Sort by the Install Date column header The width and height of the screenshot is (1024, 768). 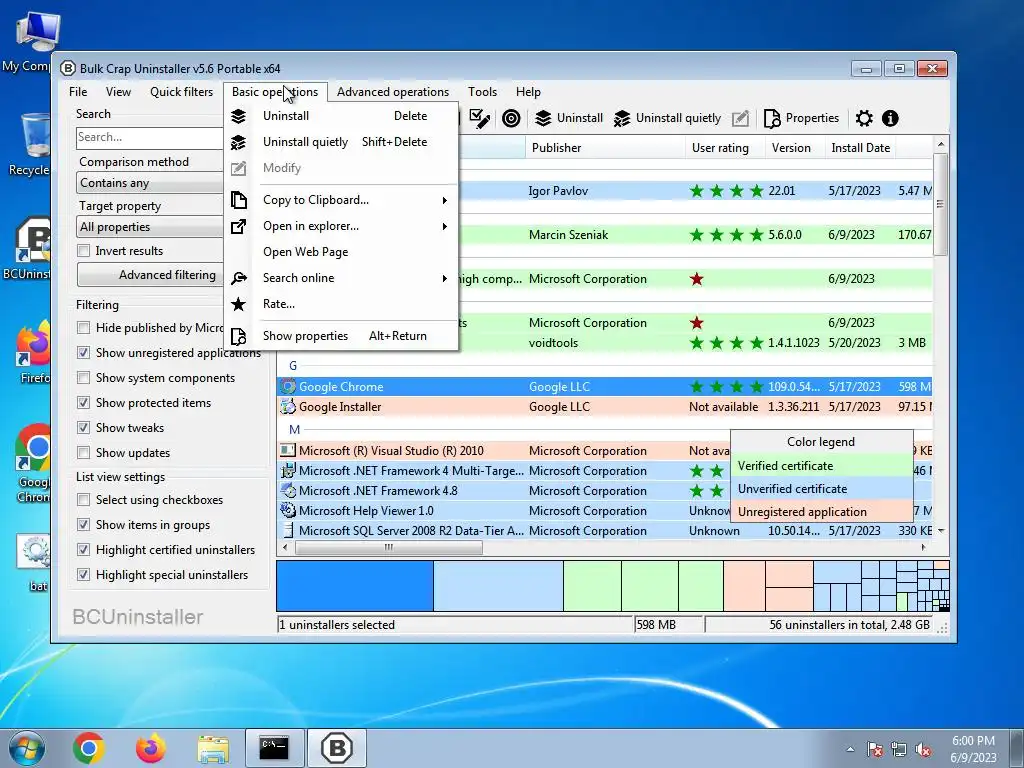pyautogui.click(x=860, y=148)
